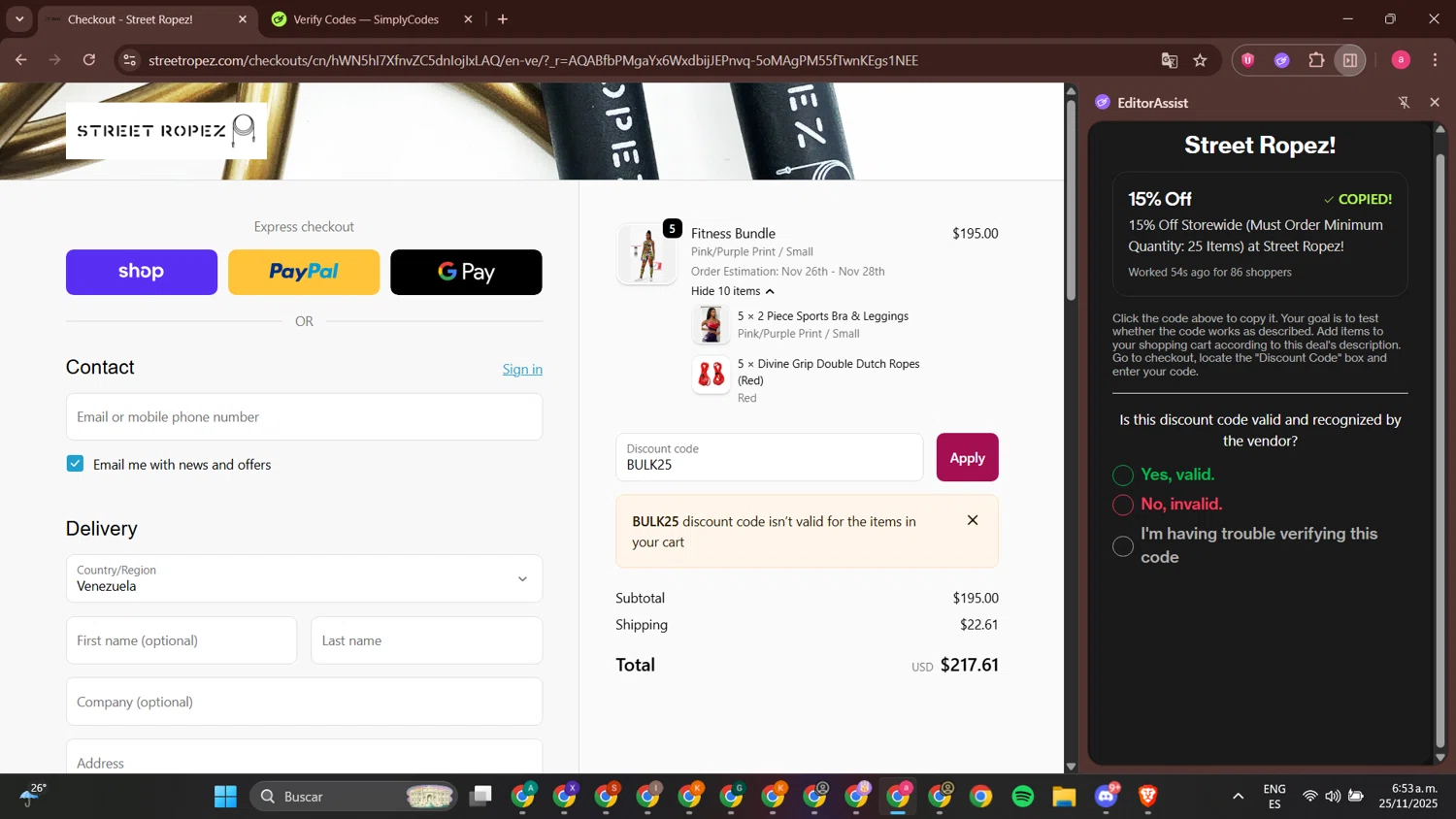
Task: Select the No, invalid option
Action: (1123, 505)
